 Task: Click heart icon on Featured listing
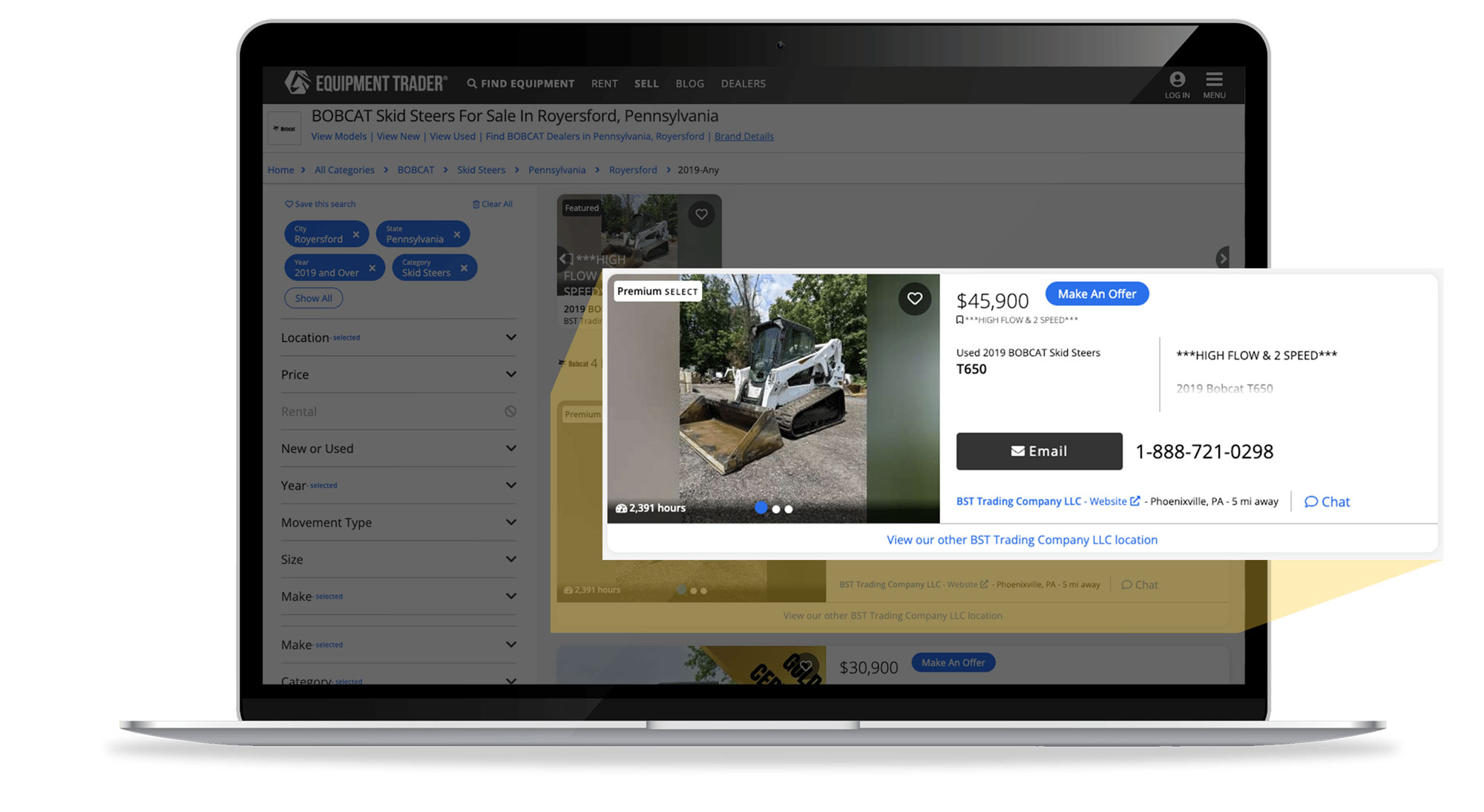(701, 215)
